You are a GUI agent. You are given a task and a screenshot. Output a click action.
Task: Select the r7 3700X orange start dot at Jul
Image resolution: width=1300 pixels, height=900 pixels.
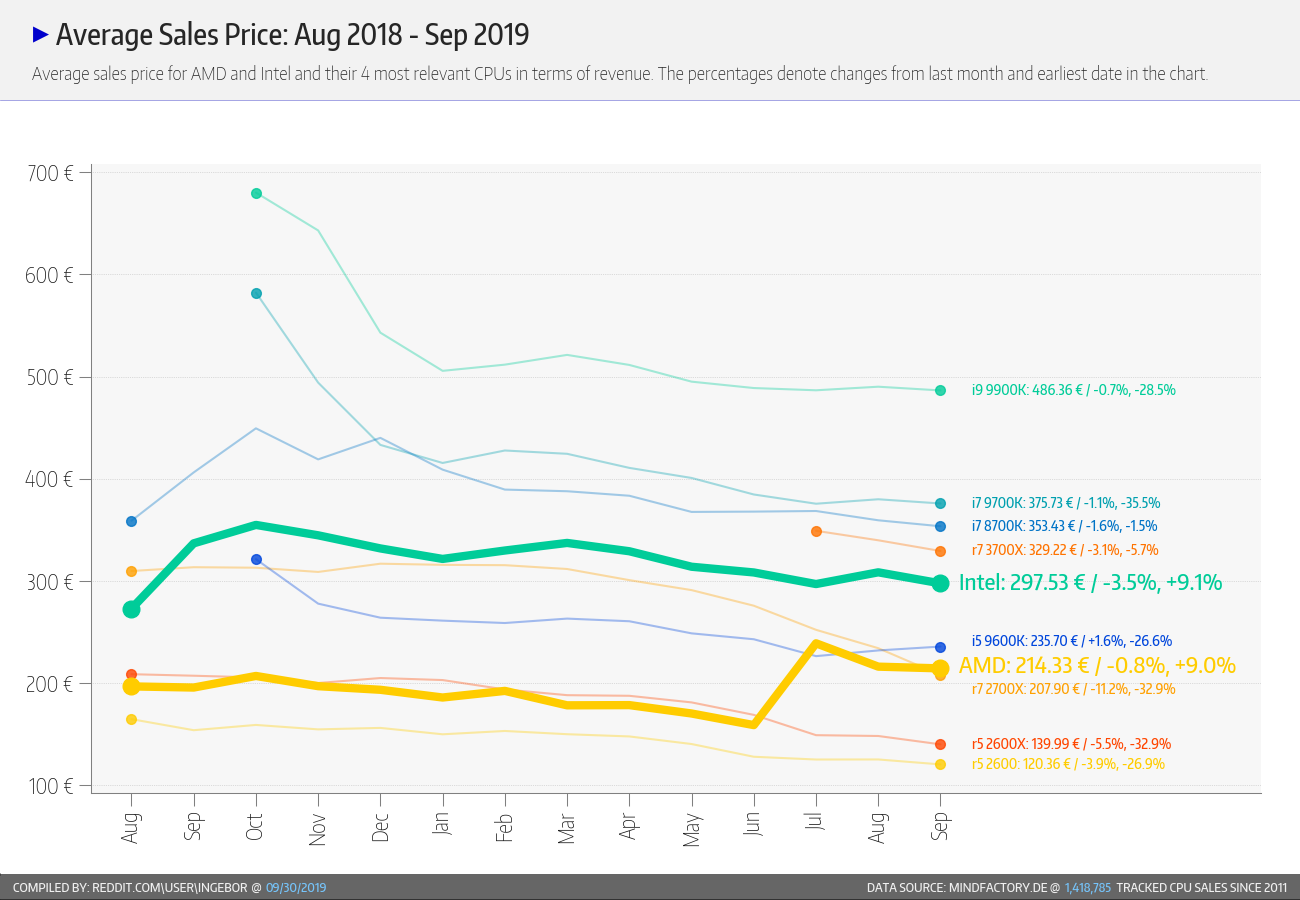[816, 531]
